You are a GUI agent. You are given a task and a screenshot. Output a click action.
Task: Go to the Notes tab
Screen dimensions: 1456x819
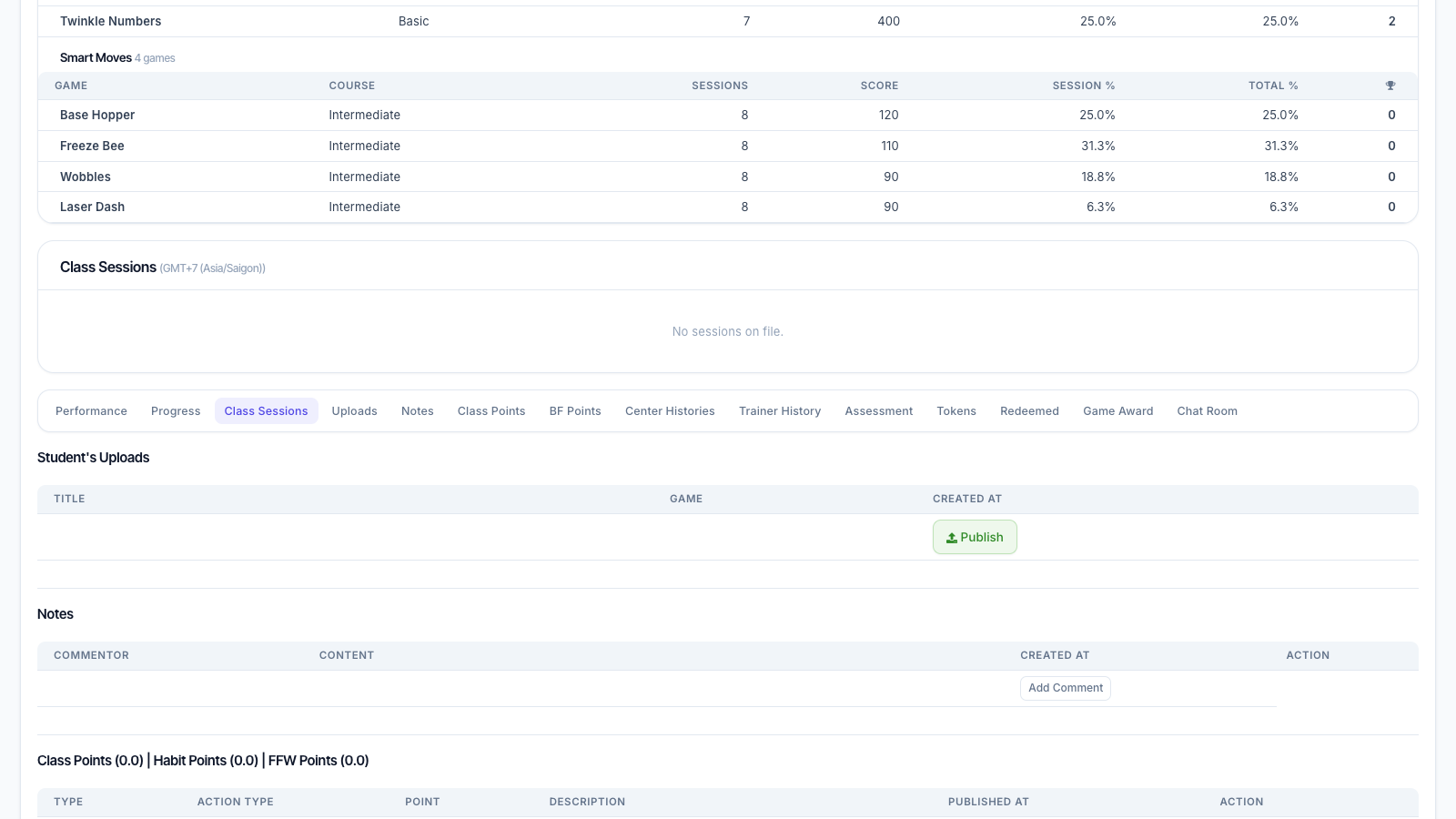418,411
